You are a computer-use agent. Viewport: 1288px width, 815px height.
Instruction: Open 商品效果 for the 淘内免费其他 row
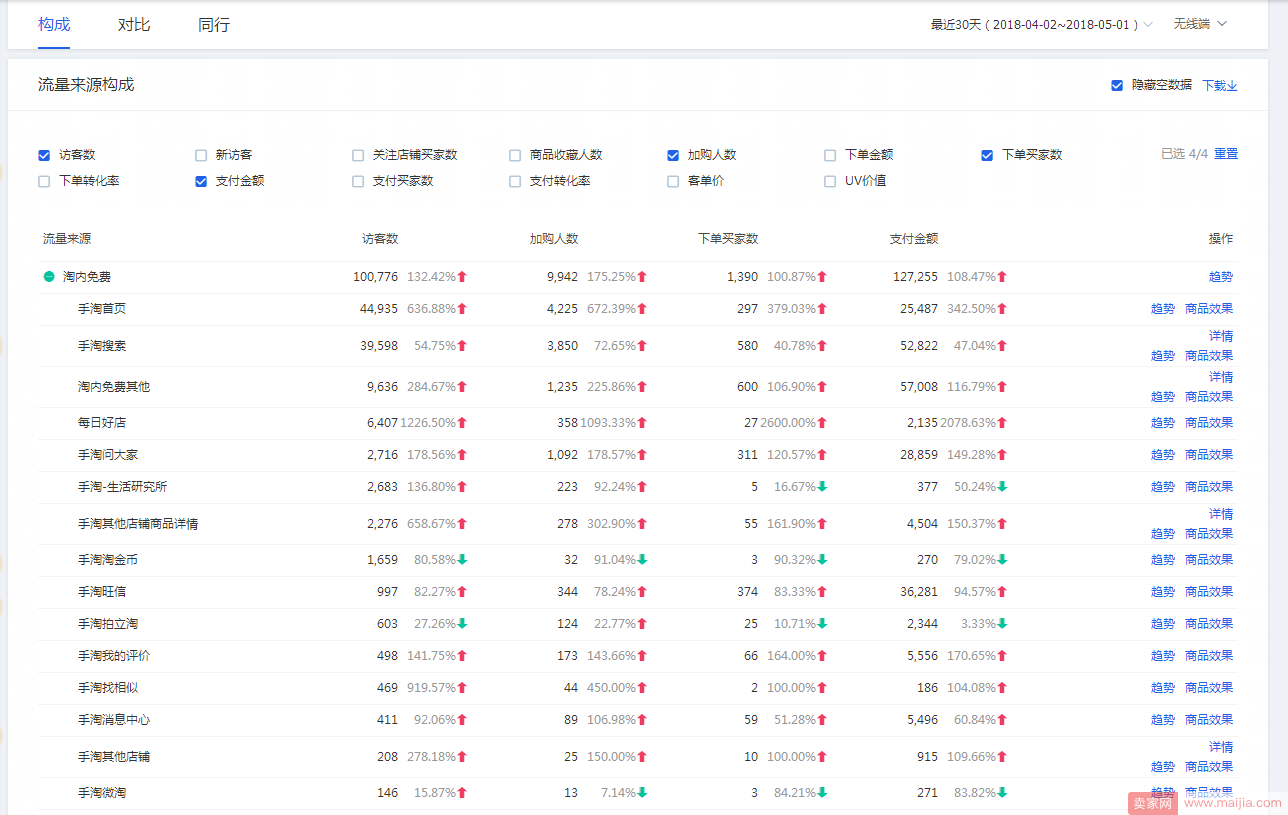tap(1209, 397)
